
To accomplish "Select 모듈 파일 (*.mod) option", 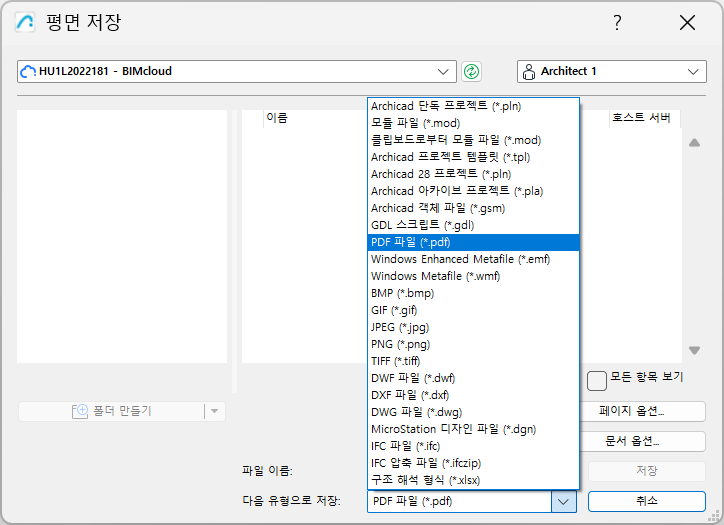I will 473,123.
